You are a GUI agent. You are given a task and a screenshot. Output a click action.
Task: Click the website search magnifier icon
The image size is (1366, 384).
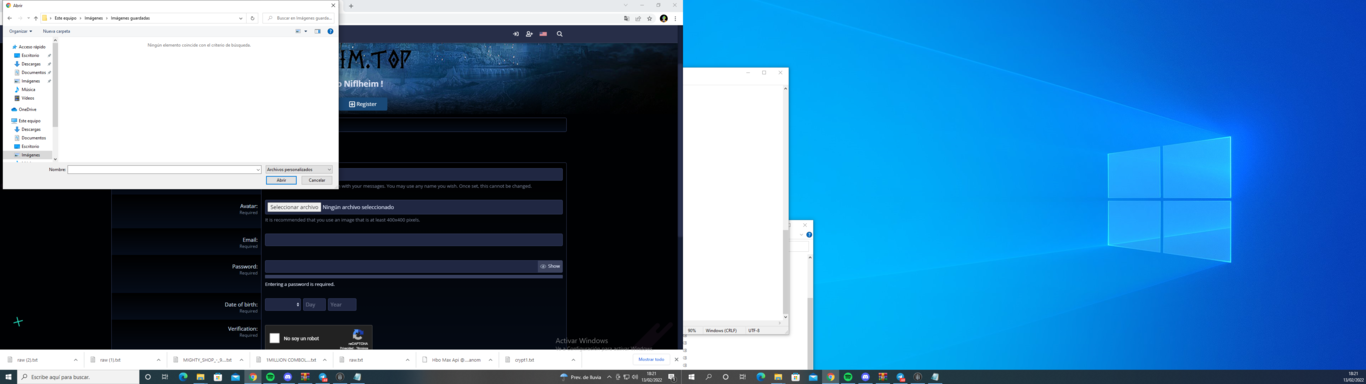click(559, 34)
